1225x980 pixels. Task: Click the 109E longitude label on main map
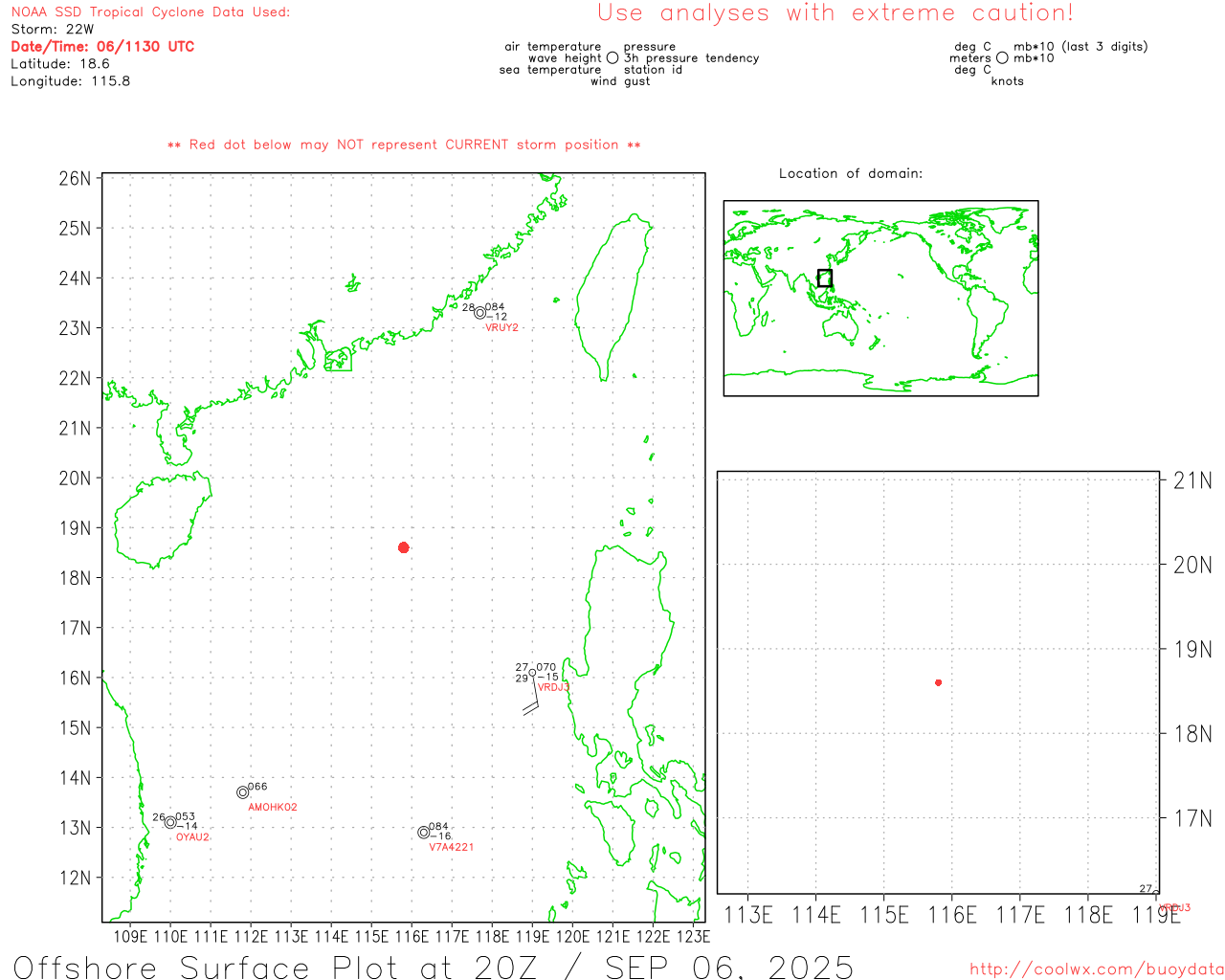(130, 936)
